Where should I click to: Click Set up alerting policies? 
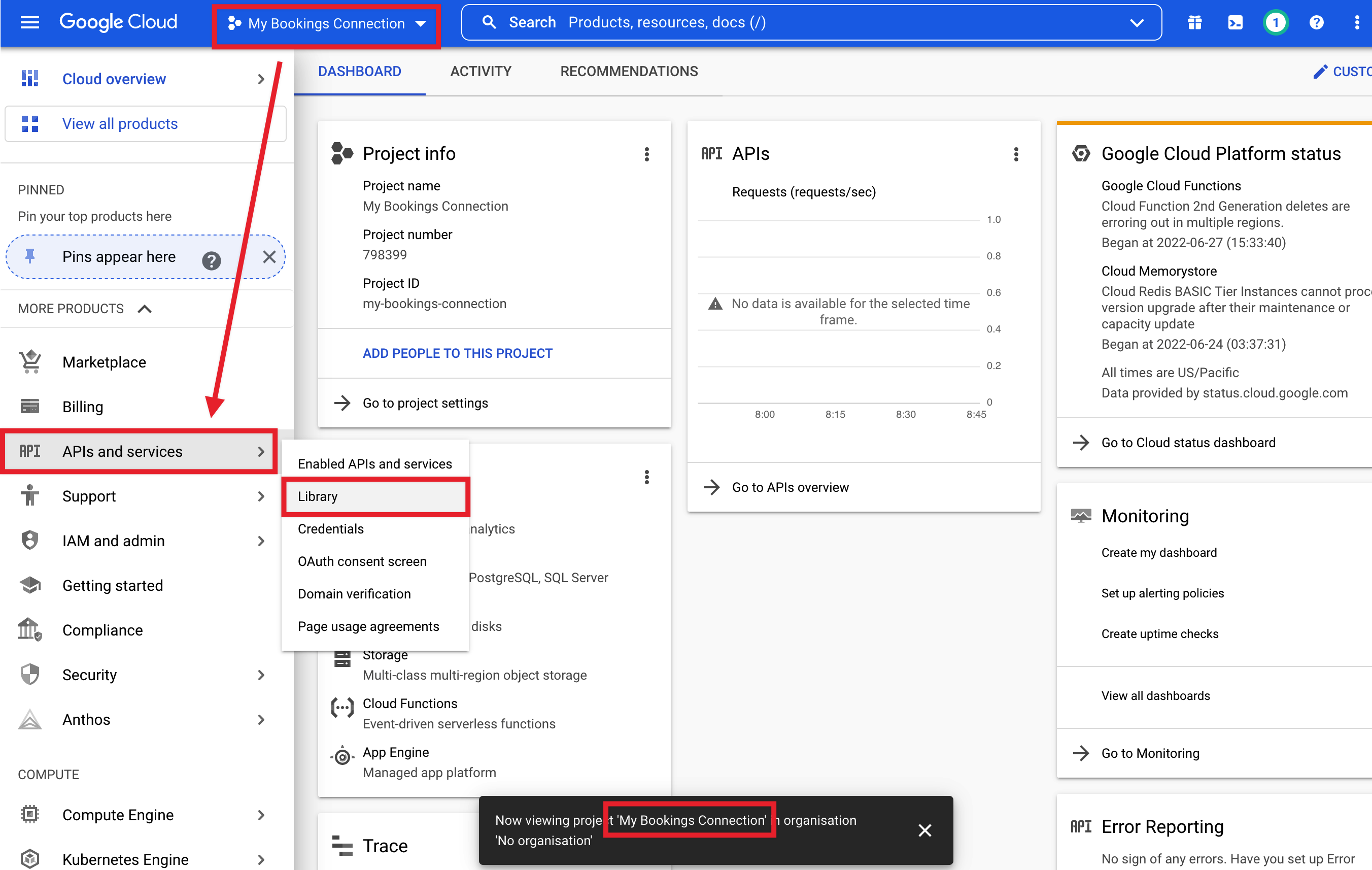coord(1162,593)
